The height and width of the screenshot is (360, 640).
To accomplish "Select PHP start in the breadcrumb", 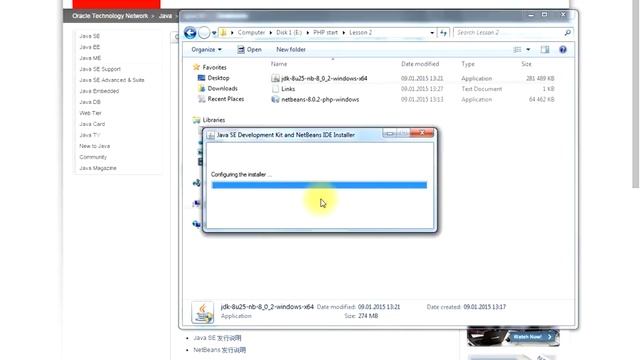I will 325,32.
